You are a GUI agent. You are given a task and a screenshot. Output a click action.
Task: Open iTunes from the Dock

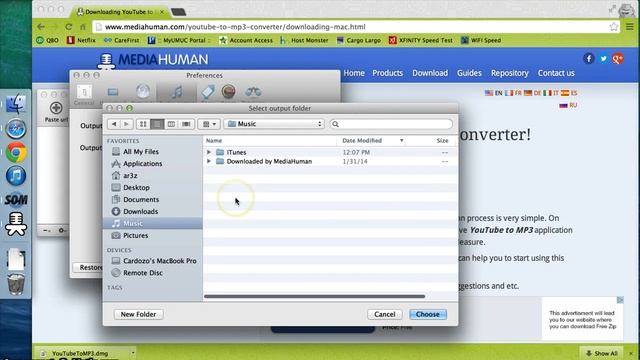coord(16,176)
